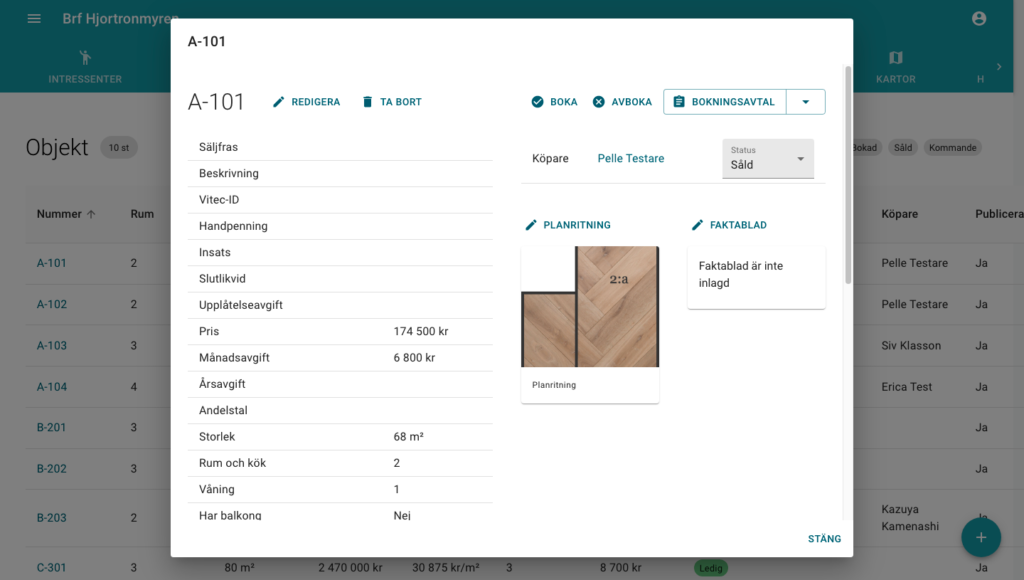The width and height of the screenshot is (1024, 580).
Task: Open buyer Pelle Testare link
Action: [631, 159]
